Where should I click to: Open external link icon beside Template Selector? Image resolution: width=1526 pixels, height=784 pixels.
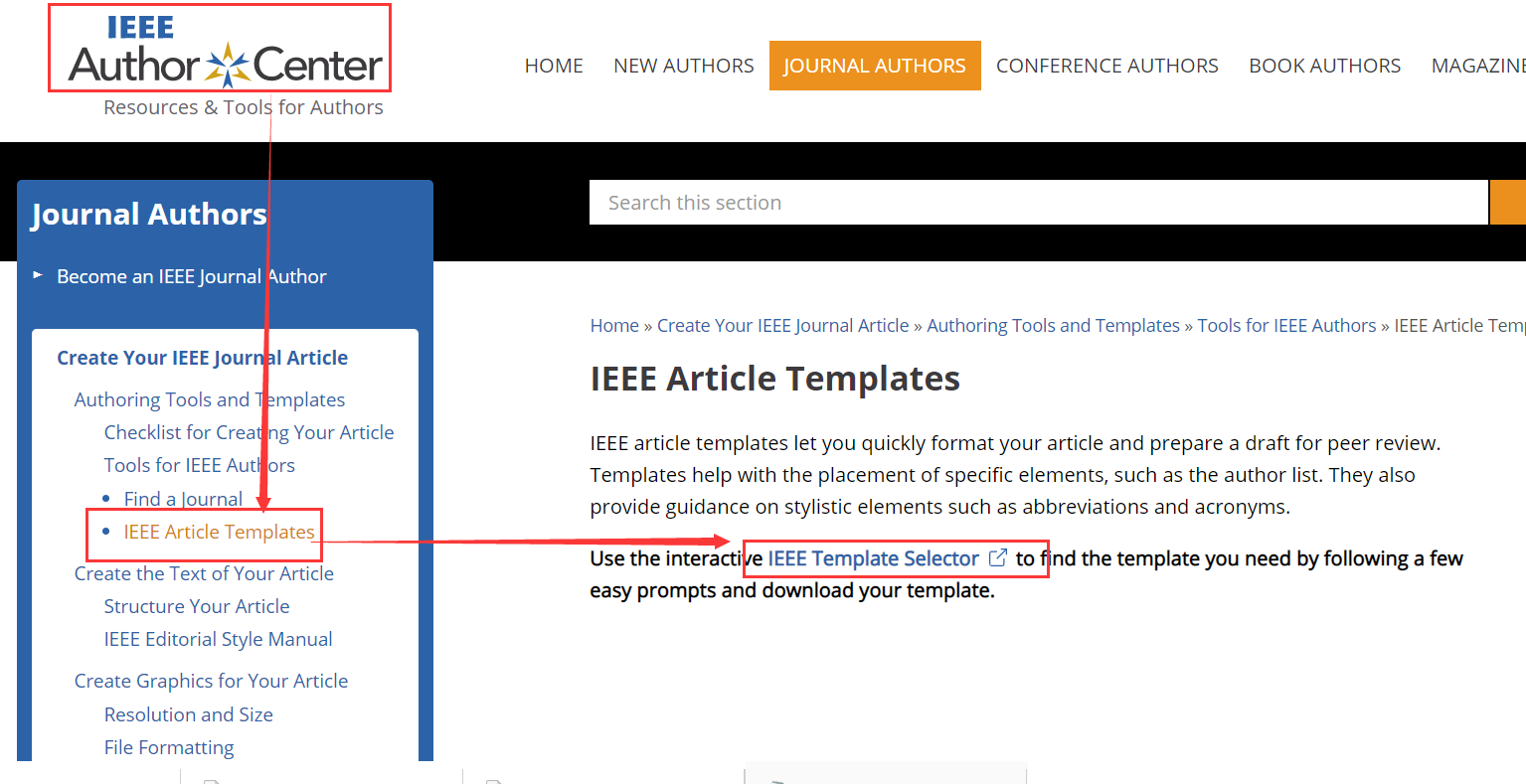coord(998,558)
